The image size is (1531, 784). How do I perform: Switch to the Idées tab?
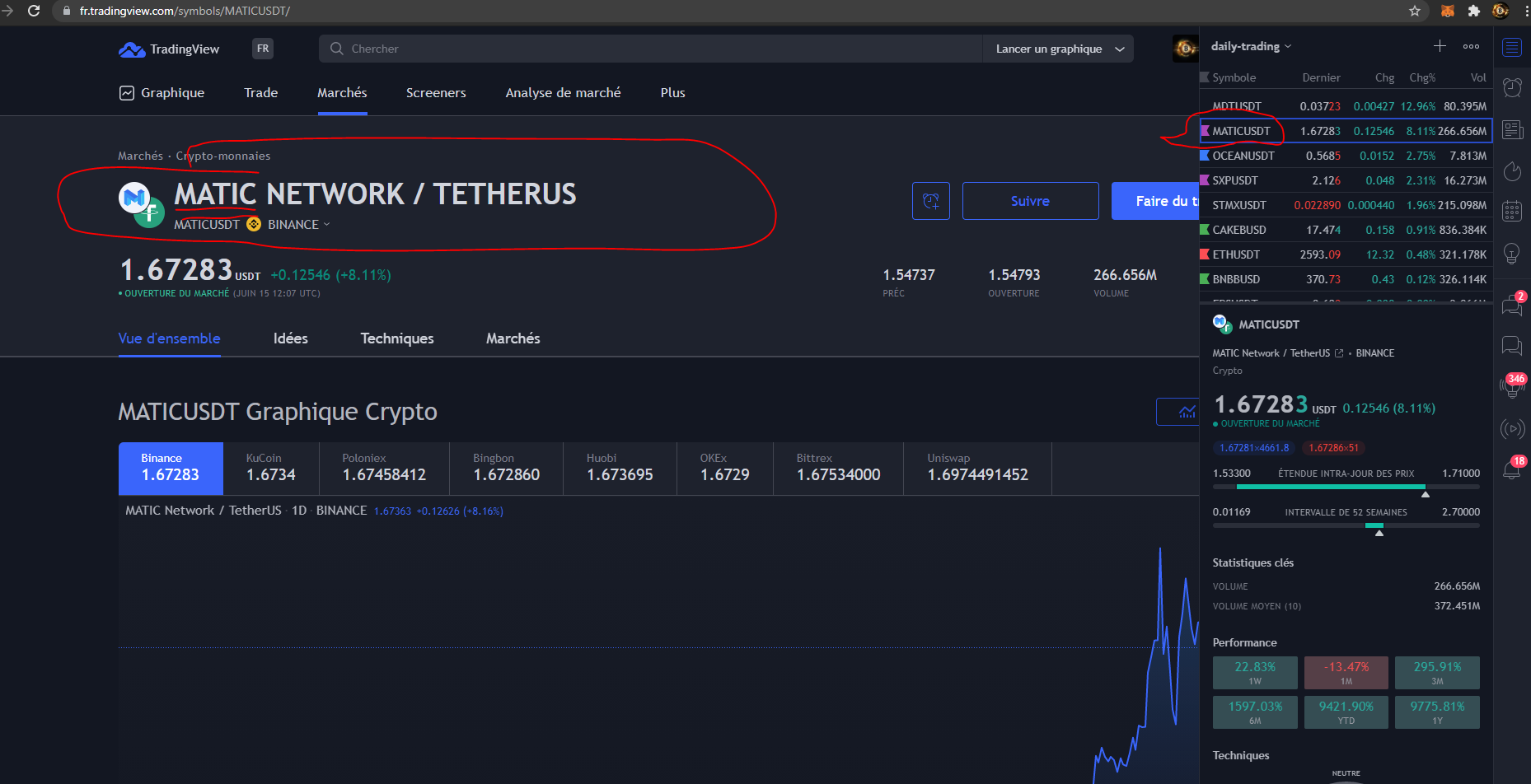(291, 338)
